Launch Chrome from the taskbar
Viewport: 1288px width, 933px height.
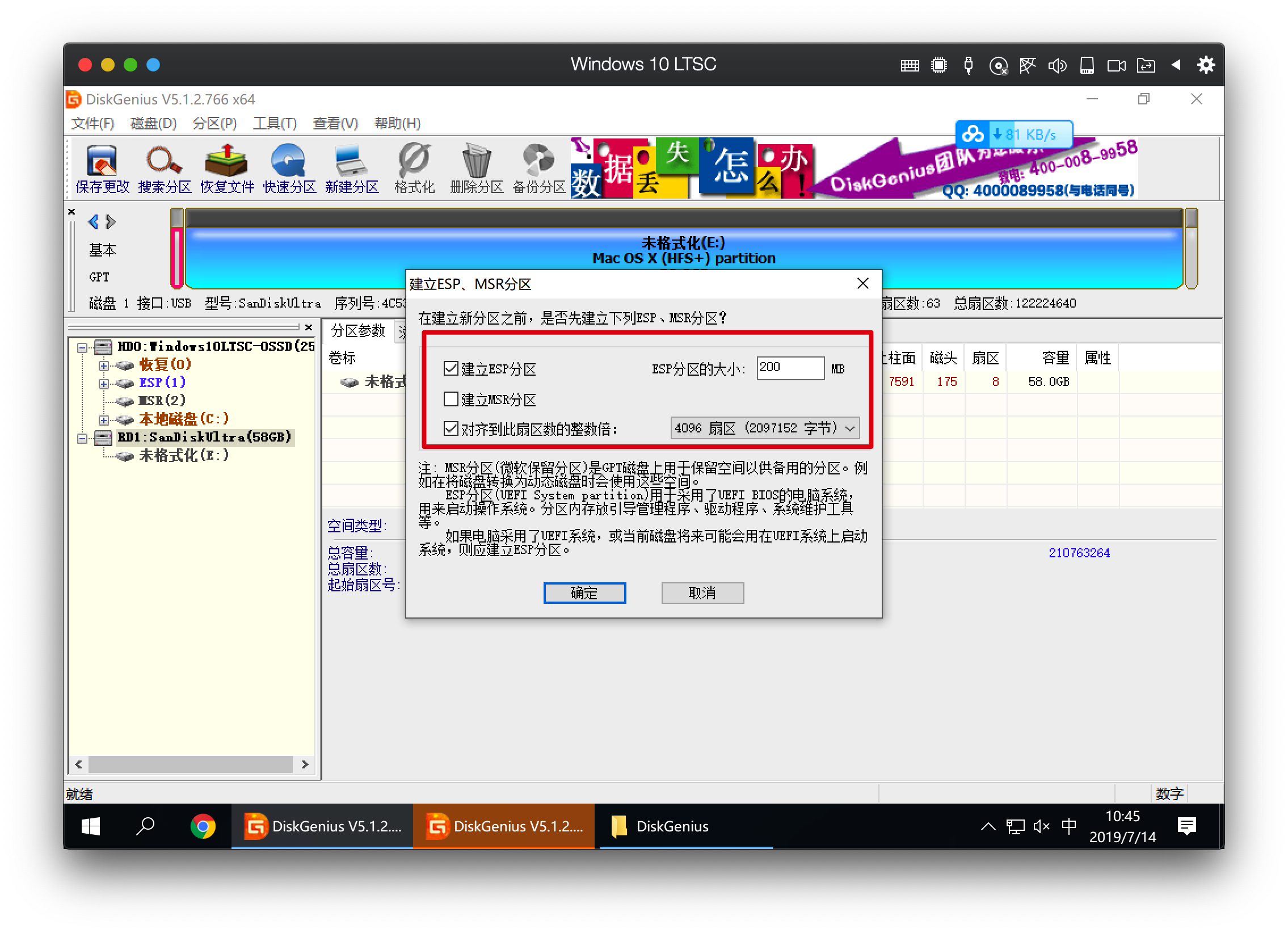[203, 826]
